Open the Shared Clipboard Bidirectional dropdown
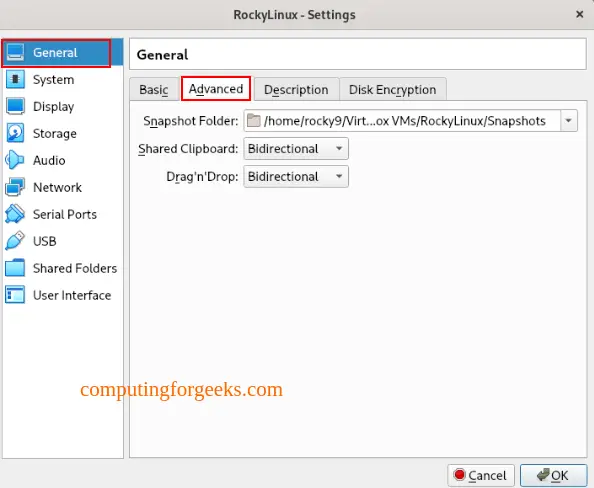This screenshot has width=594, height=488. point(296,149)
